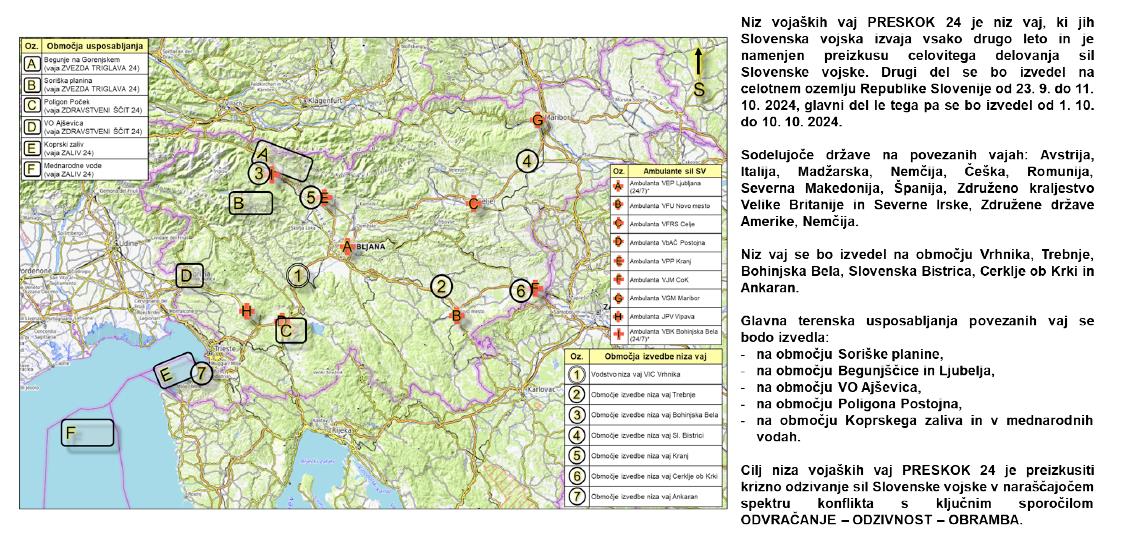Click legend cross for Ambulanta VJM CoK
The image size is (1121, 558).
618,279
